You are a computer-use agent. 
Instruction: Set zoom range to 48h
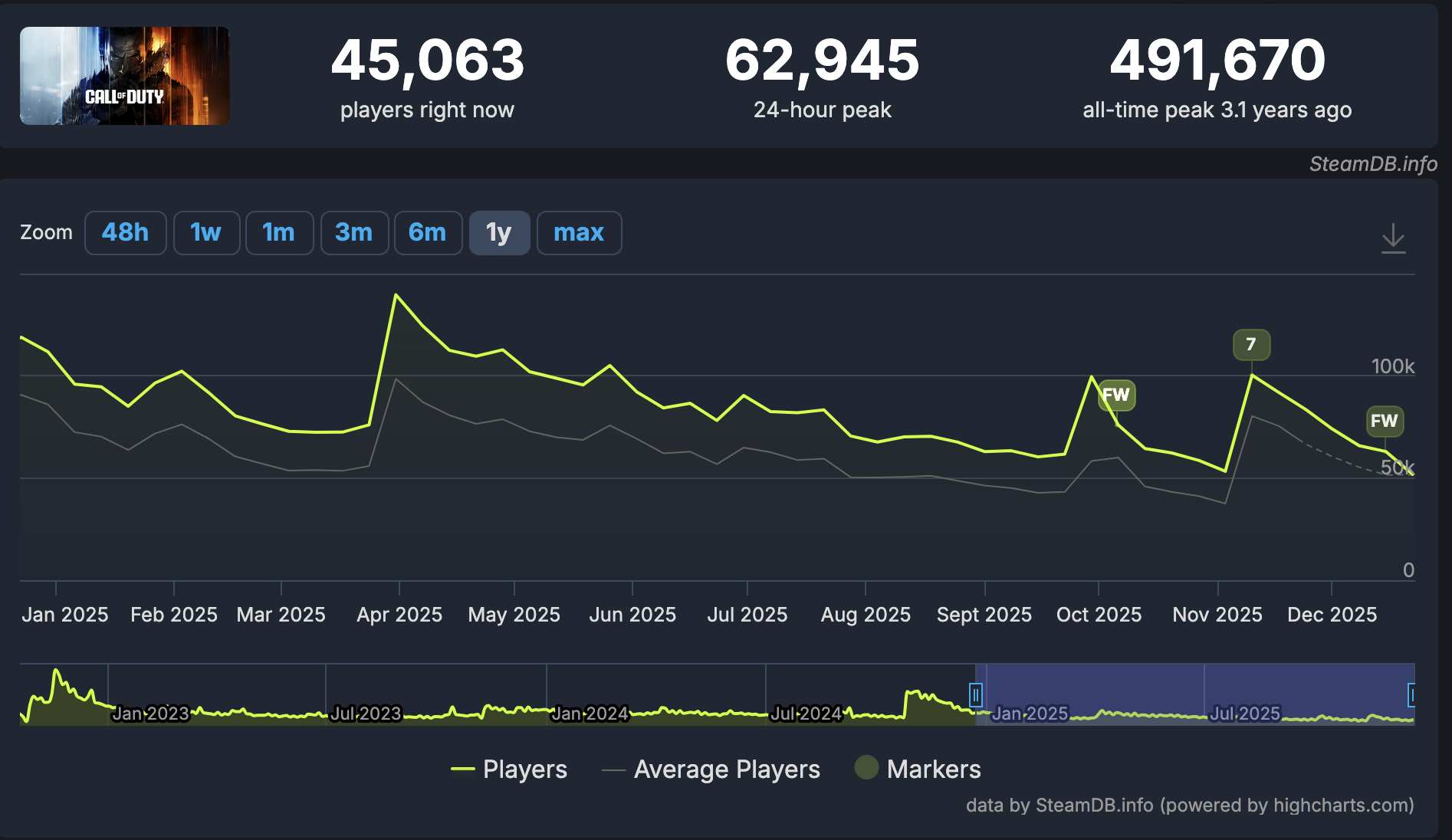pyautogui.click(x=125, y=233)
